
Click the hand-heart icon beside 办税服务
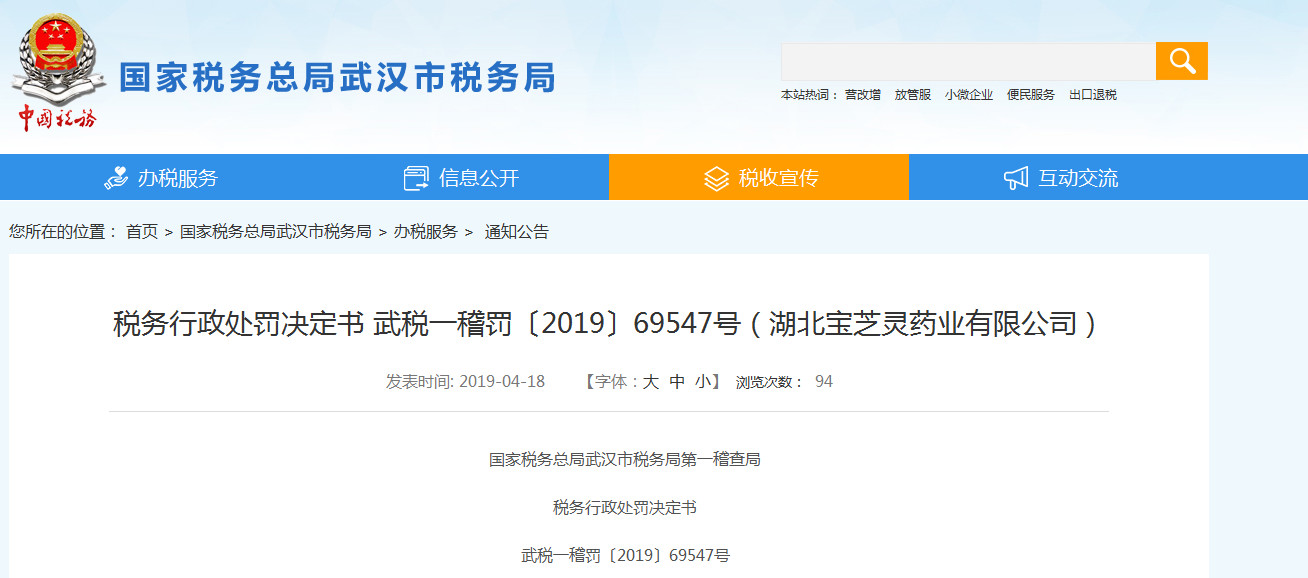116,178
